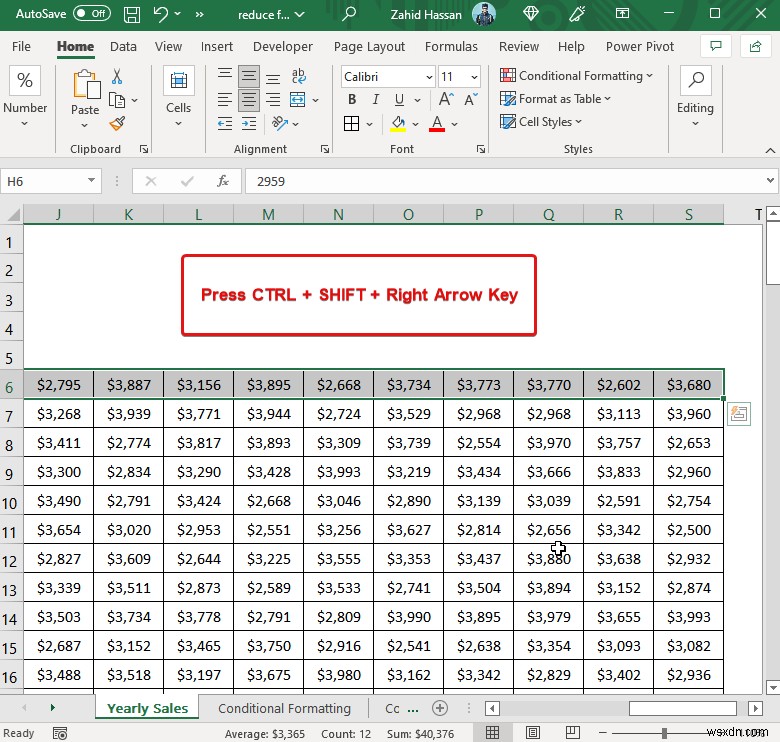Viewport: 780px width, 742px height.
Task: Open the Name Box dropdown arrow
Action: 92,180
